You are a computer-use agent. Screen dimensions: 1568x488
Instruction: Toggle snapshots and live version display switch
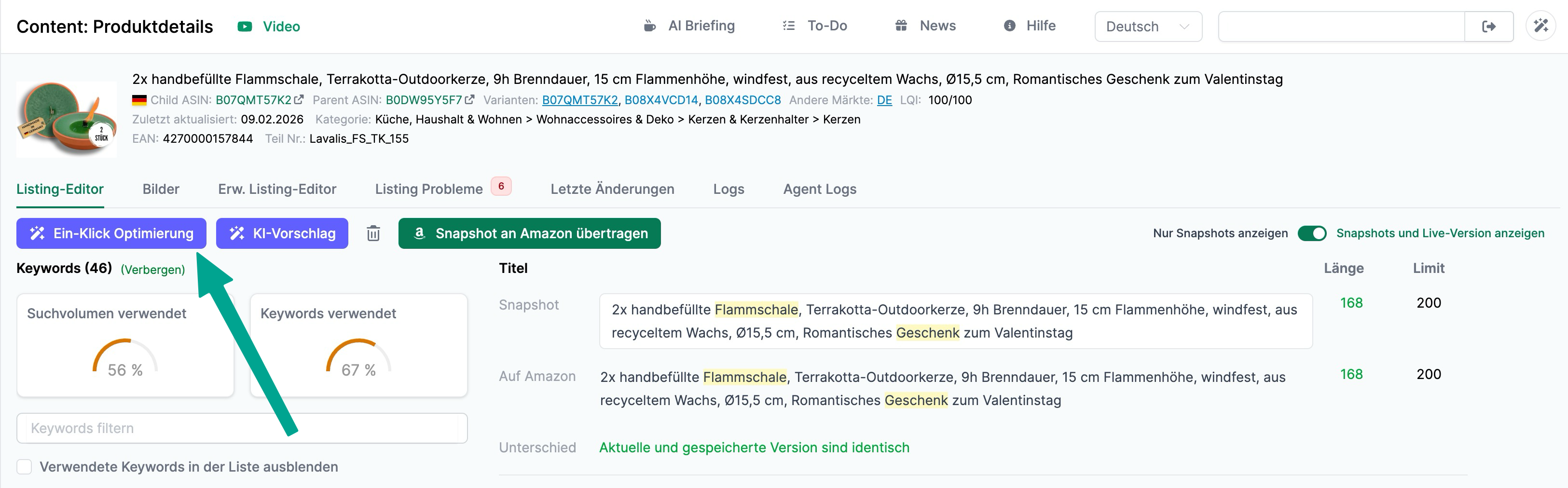pos(1311,234)
